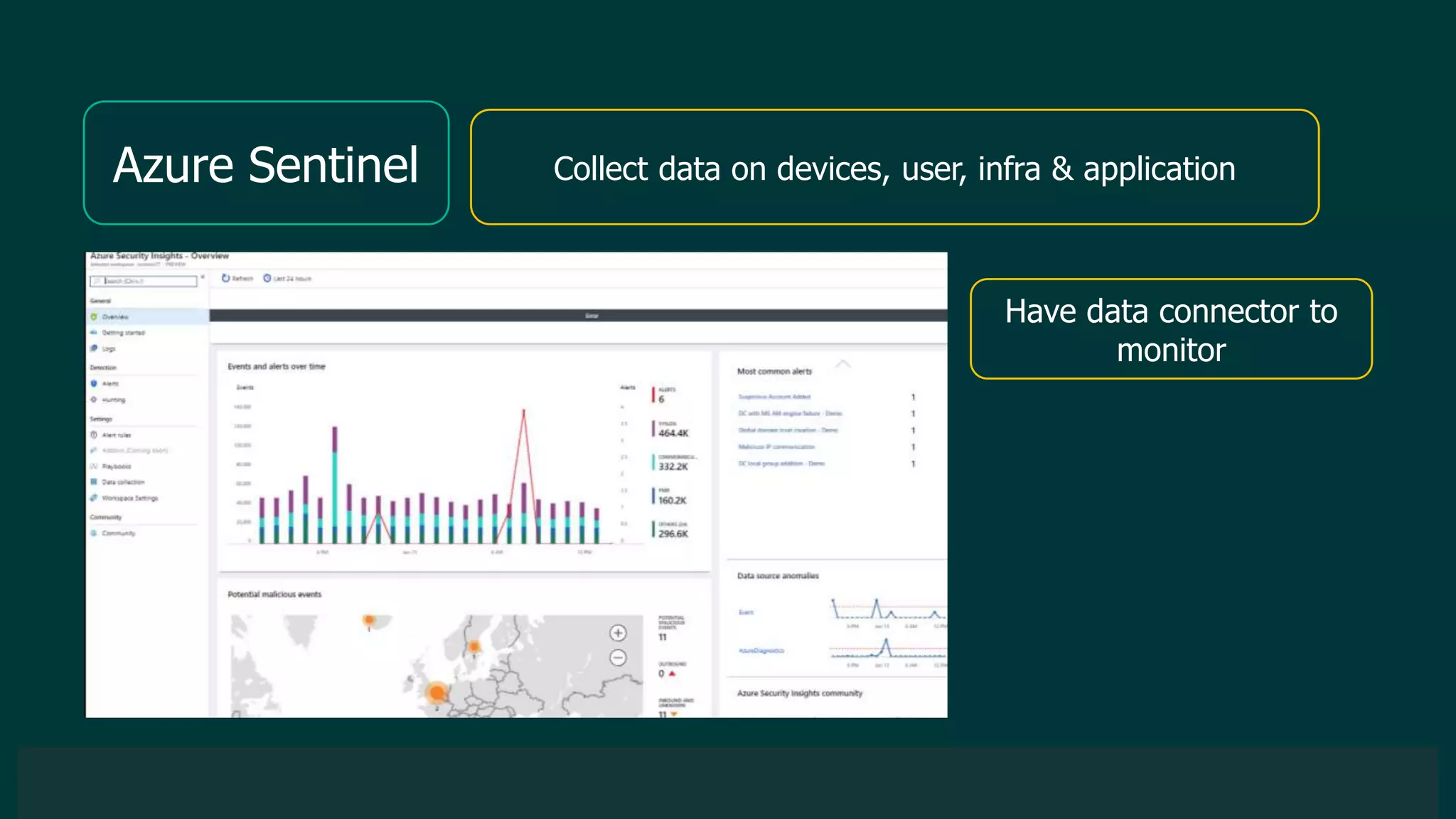Screen dimensions: 1456x819
Task: Click the outbound count 0
Action: (x=661, y=673)
